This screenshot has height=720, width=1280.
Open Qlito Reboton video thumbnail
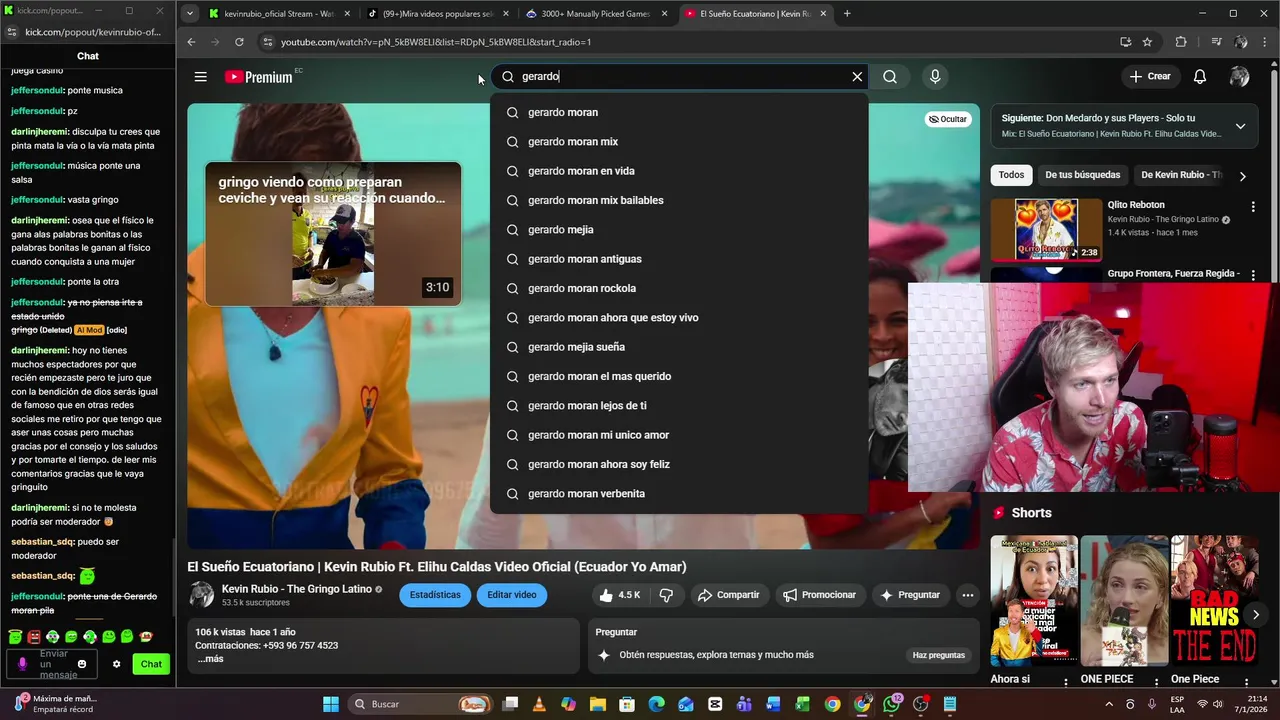coord(1046,229)
